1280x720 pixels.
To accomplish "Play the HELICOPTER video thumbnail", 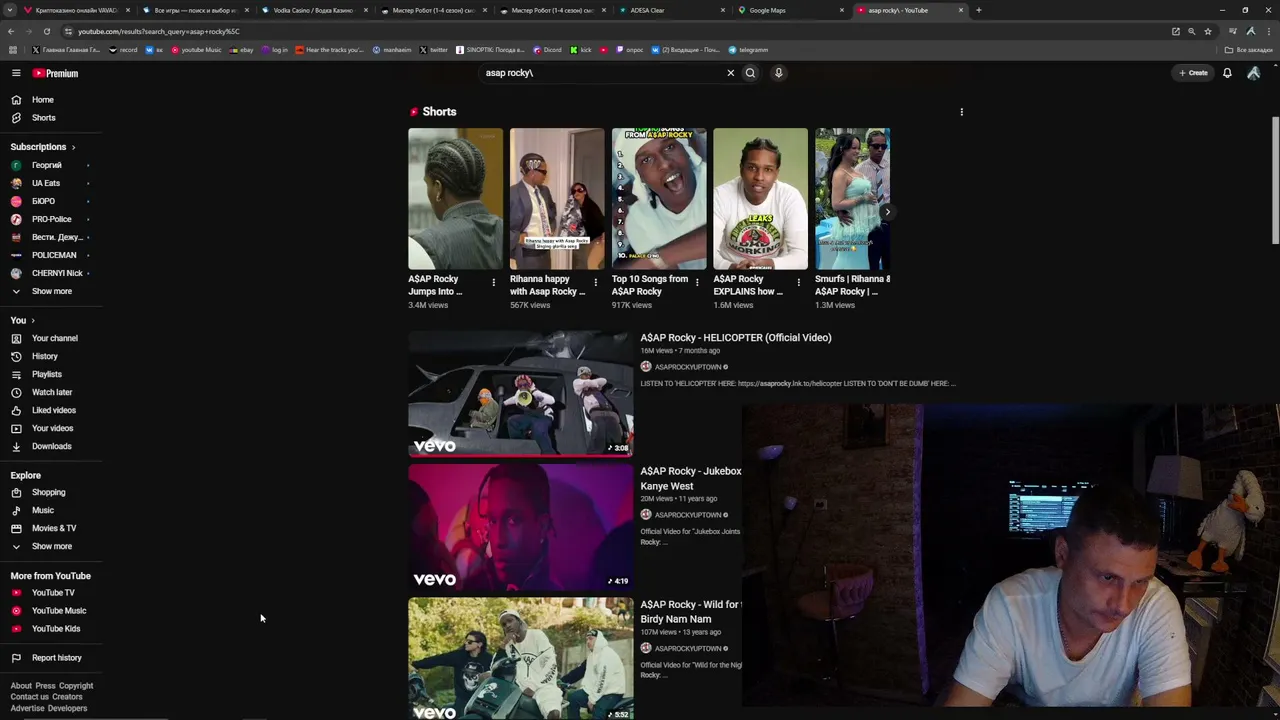I will click(x=521, y=394).
